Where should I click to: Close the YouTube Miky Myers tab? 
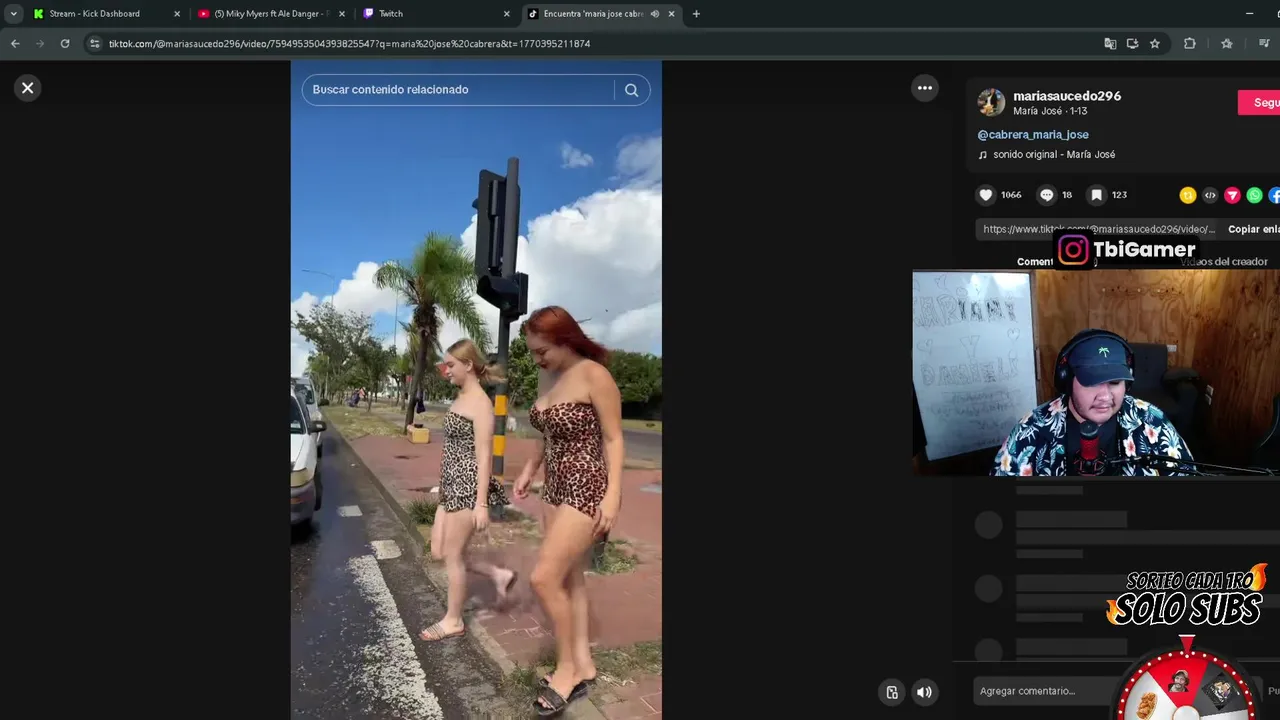point(342,14)
